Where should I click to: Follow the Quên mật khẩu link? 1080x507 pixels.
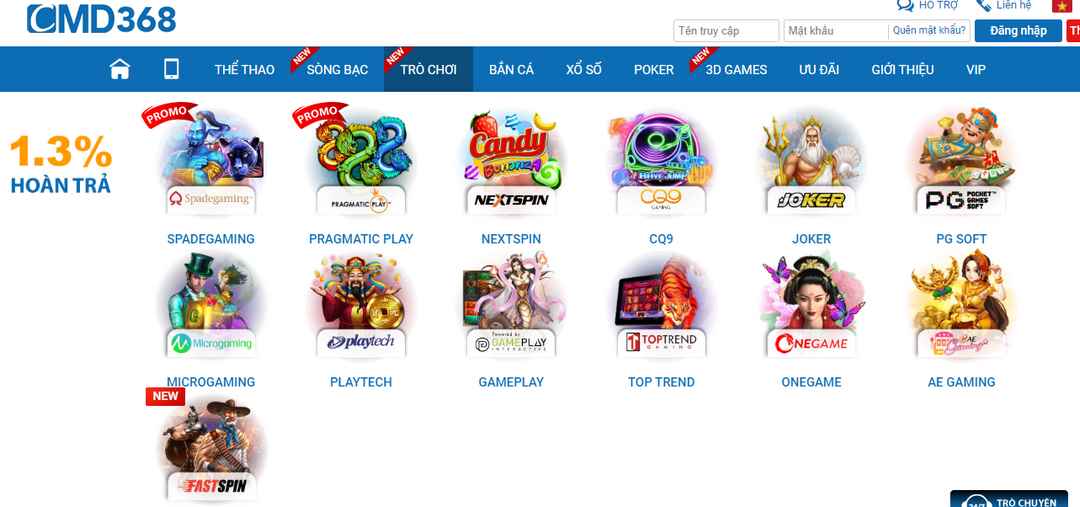(929, 31)
